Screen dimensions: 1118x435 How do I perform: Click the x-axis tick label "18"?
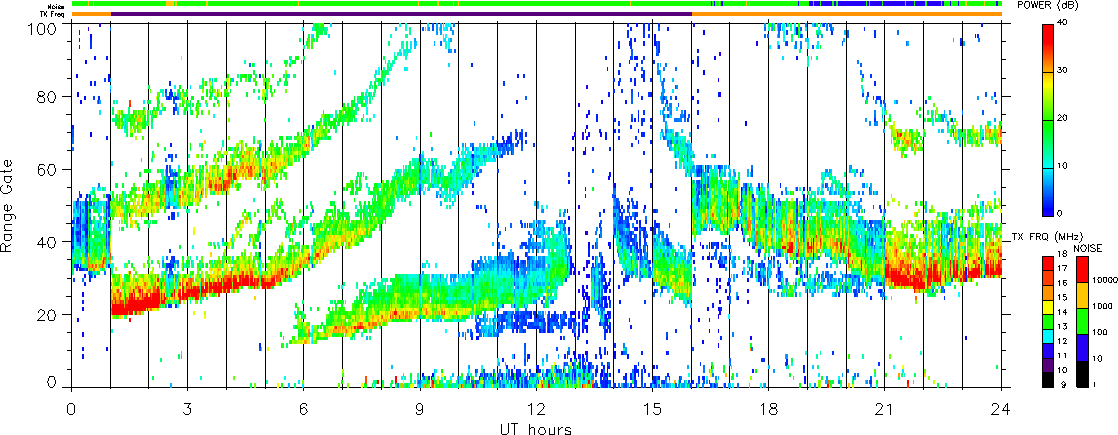pos(768,411)
